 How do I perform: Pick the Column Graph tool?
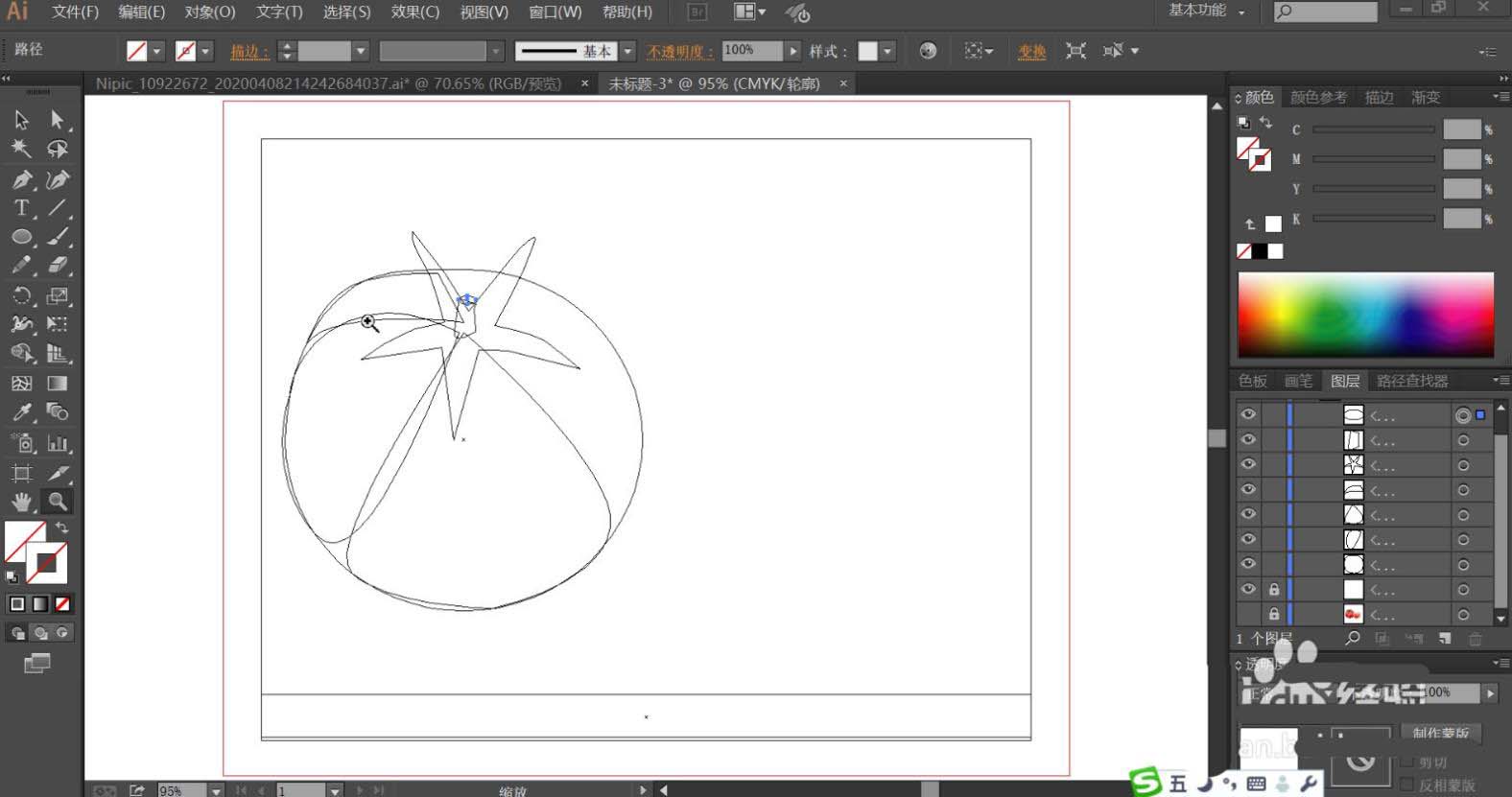click(58, 443)
